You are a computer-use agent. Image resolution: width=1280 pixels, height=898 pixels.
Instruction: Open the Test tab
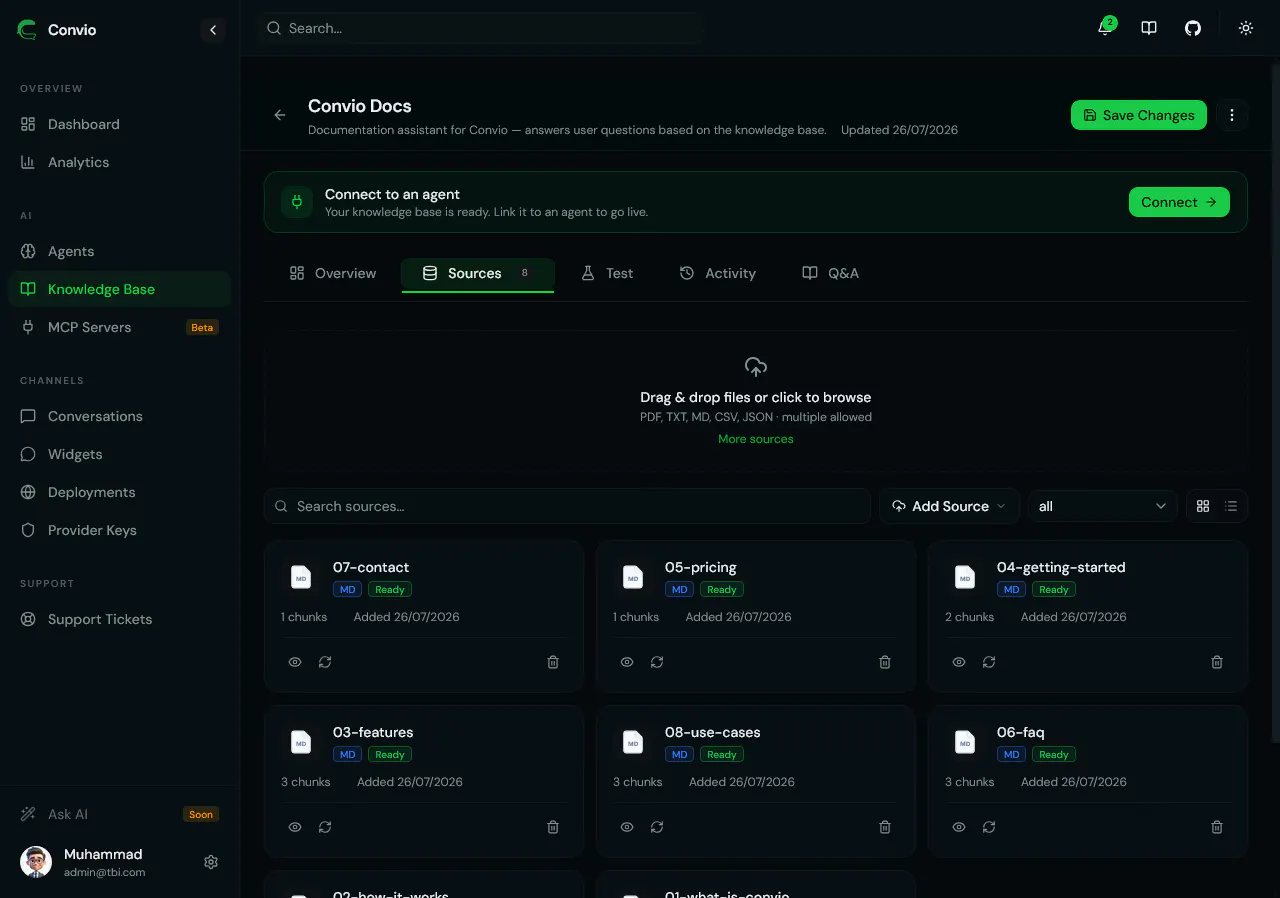[607, 273]
